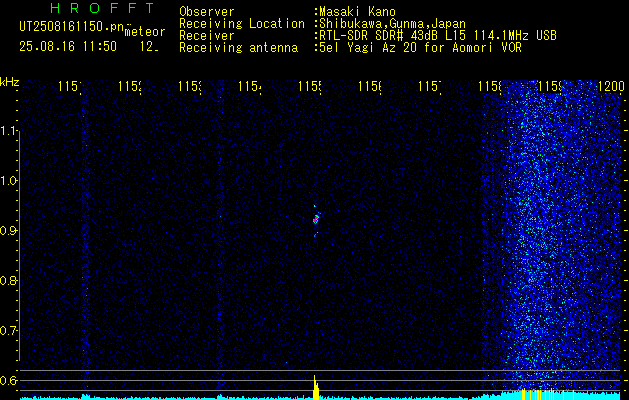This screenshot has height=400, width=629.
Task: Click the 'Receiving antenna' label
Action: [239, 48]
